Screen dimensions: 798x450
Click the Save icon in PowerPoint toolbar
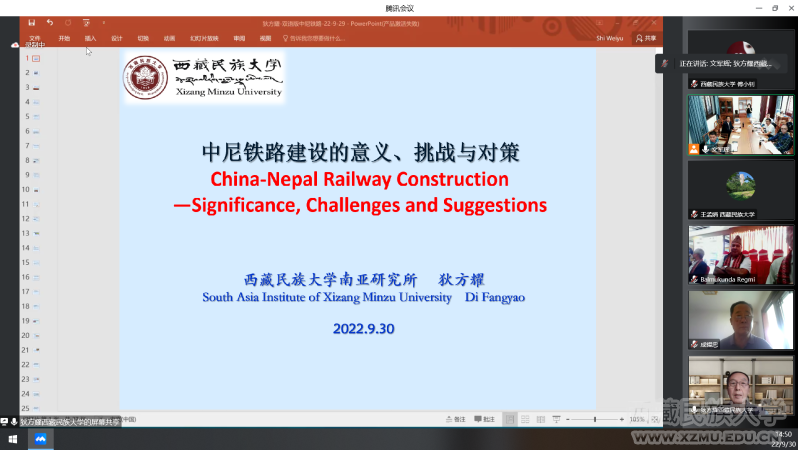[32, 22]
